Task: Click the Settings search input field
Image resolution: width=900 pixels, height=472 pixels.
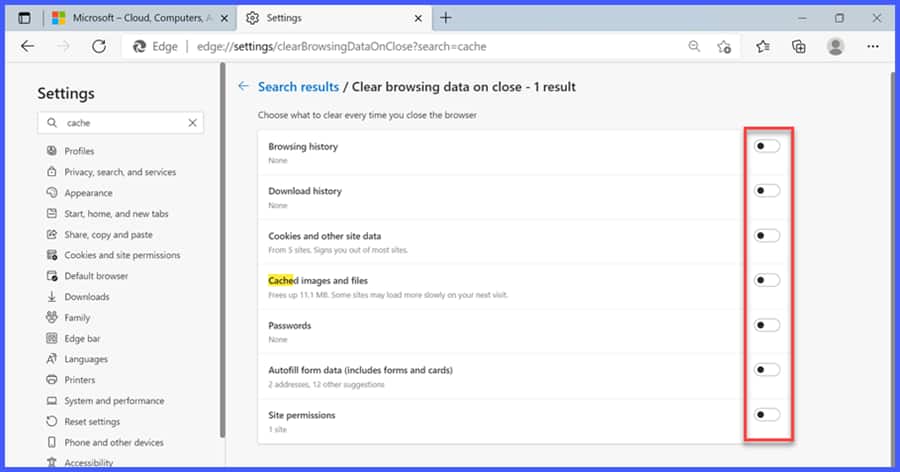Action: (x=122, y=122)
